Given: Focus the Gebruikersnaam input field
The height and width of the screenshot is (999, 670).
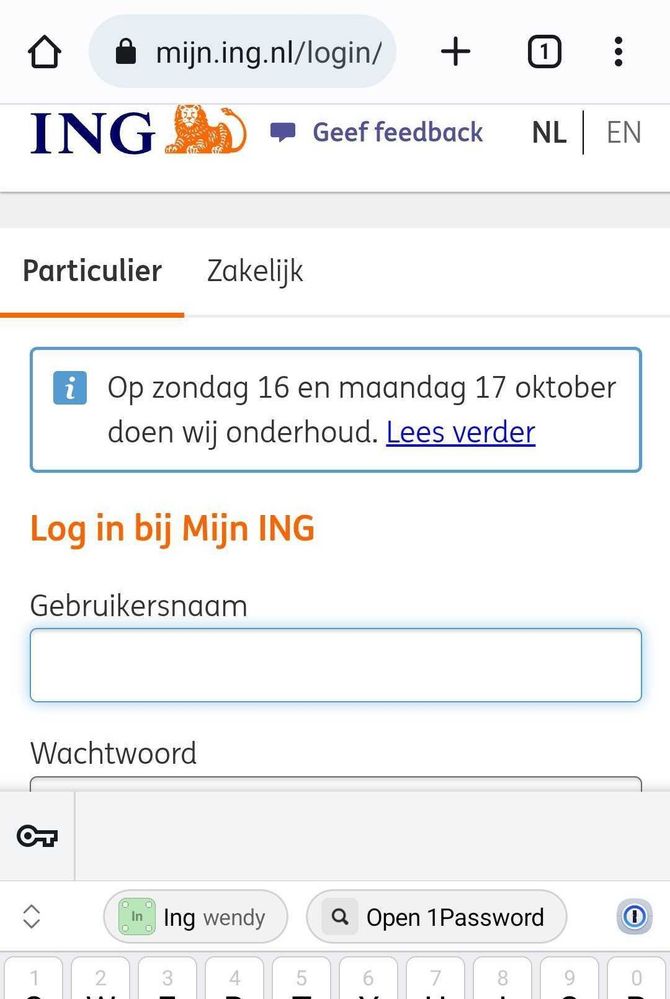Looking at the screenshot, I should click(x=335, y=665).
